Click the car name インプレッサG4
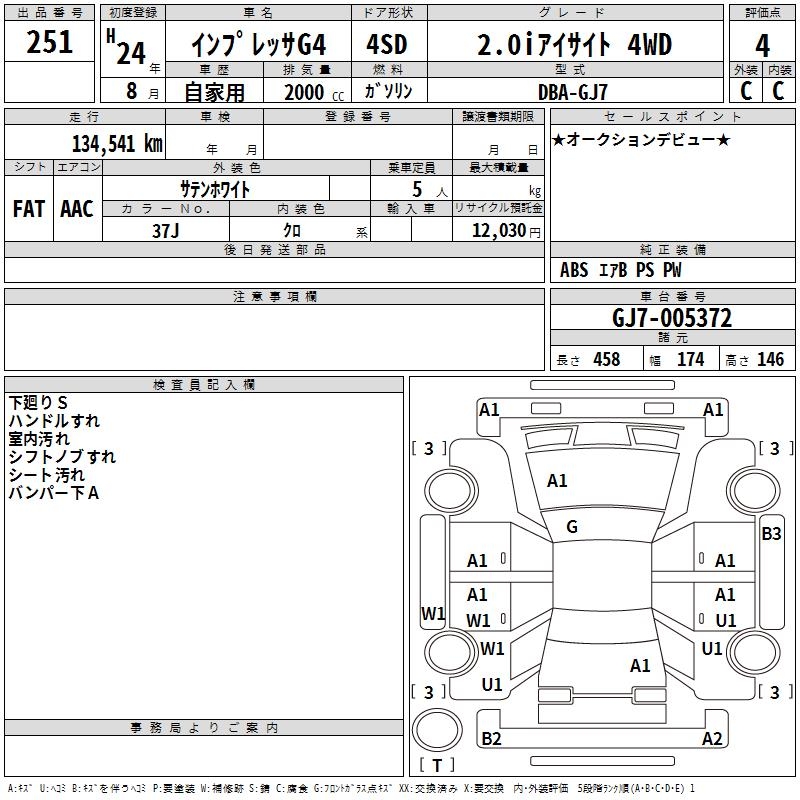Image resolution: width=800 pixels, height=800 pixels. (260, 45)
